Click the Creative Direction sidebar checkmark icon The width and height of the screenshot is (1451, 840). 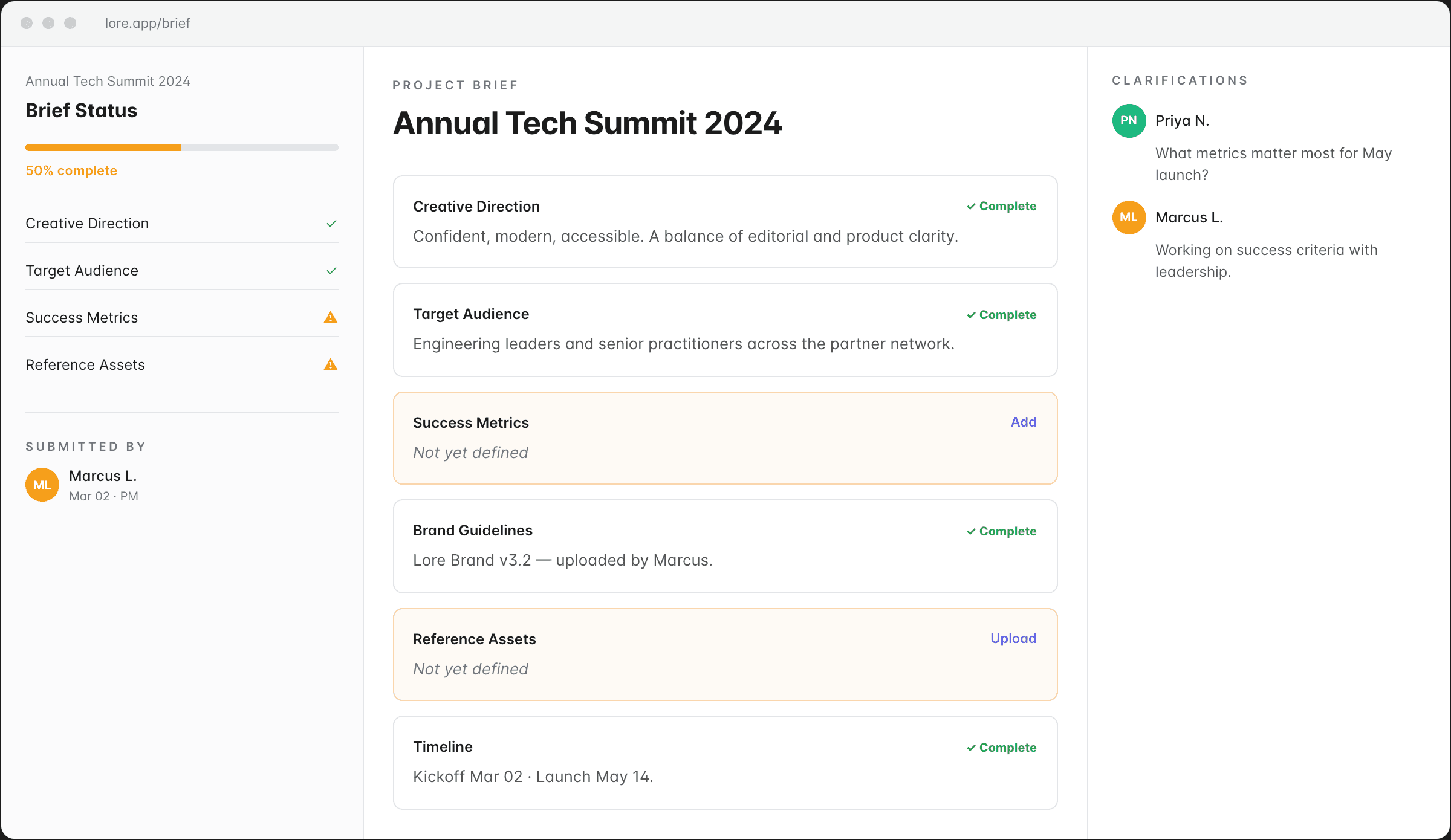[331, 224]
